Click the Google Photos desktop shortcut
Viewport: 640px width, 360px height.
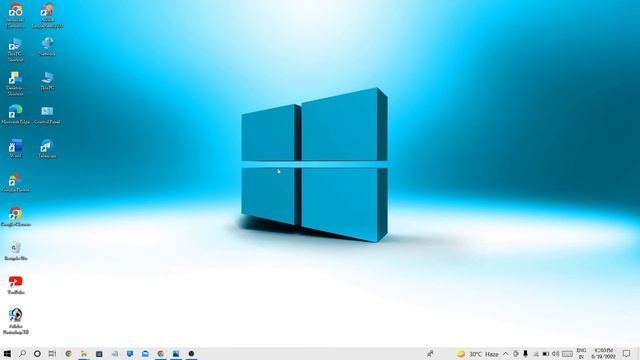point(16,182)
